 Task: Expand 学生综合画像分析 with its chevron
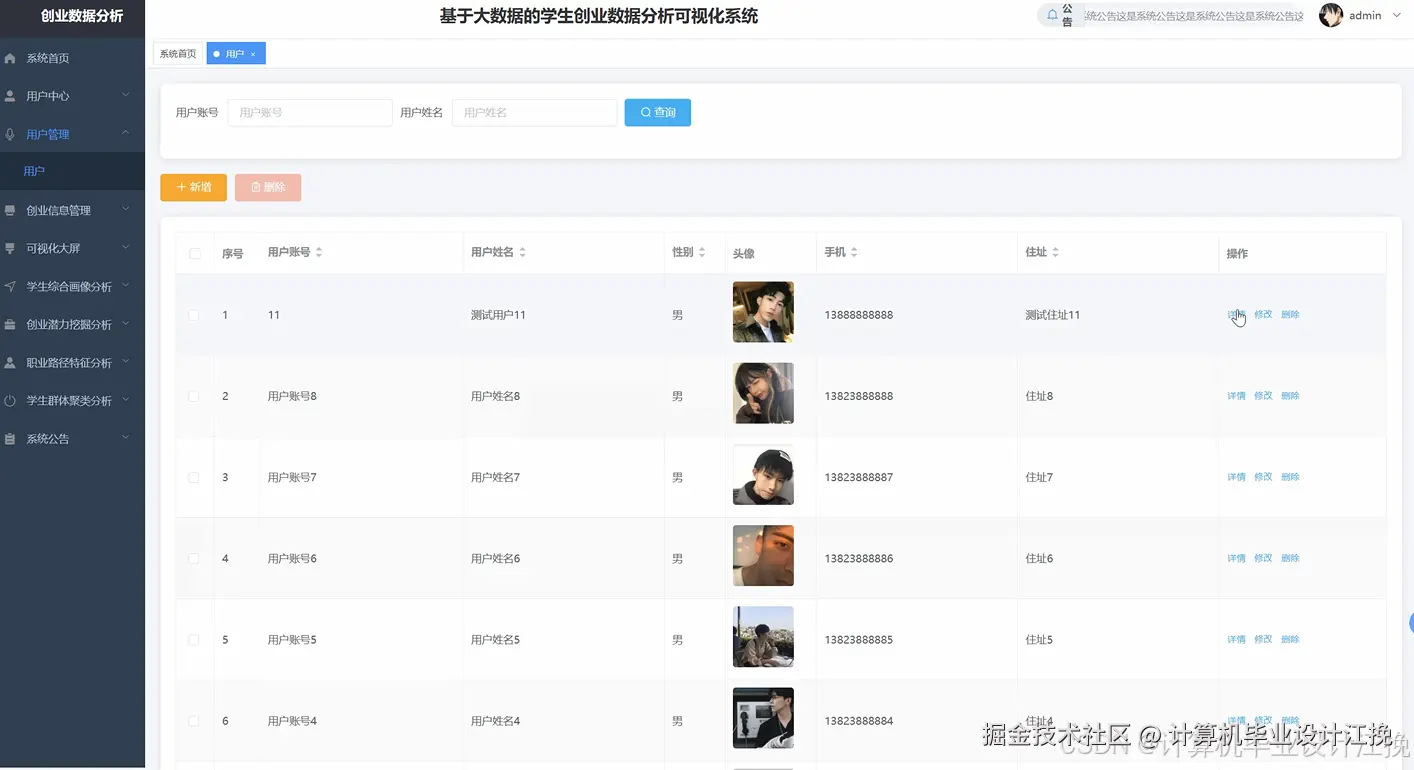click(125, 285)
